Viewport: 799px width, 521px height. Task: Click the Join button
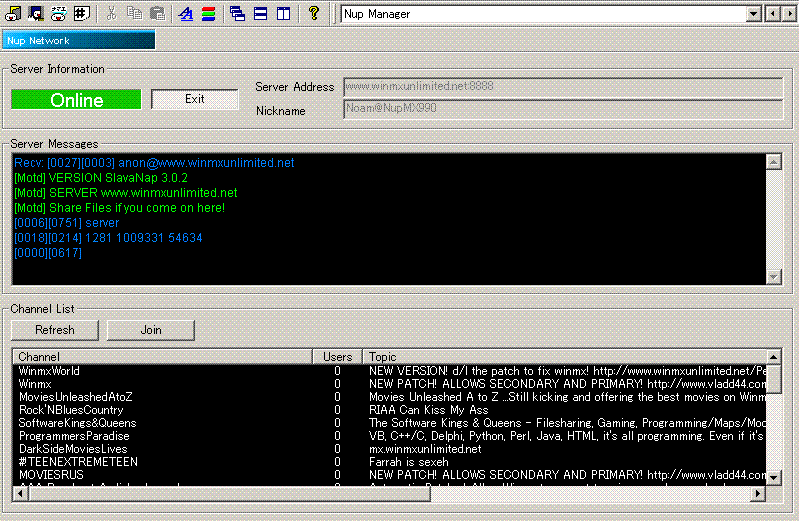tap(151, 330)
